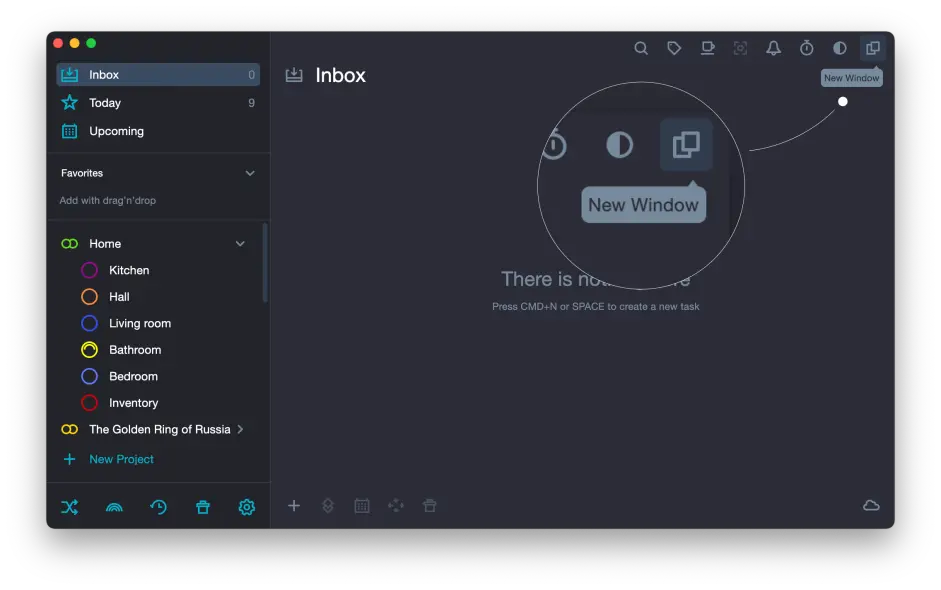Collapse the Home project chevron

point(240,244)
